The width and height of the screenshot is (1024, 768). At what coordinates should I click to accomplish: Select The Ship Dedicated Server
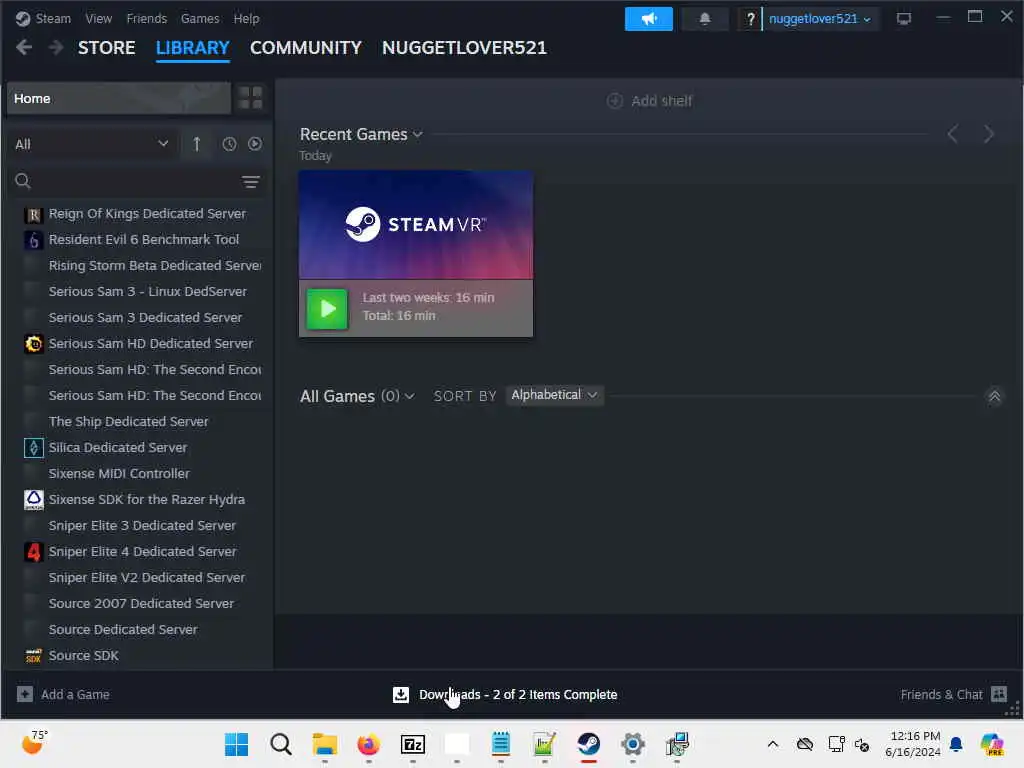pyautogui.click(x=137, y=421)
